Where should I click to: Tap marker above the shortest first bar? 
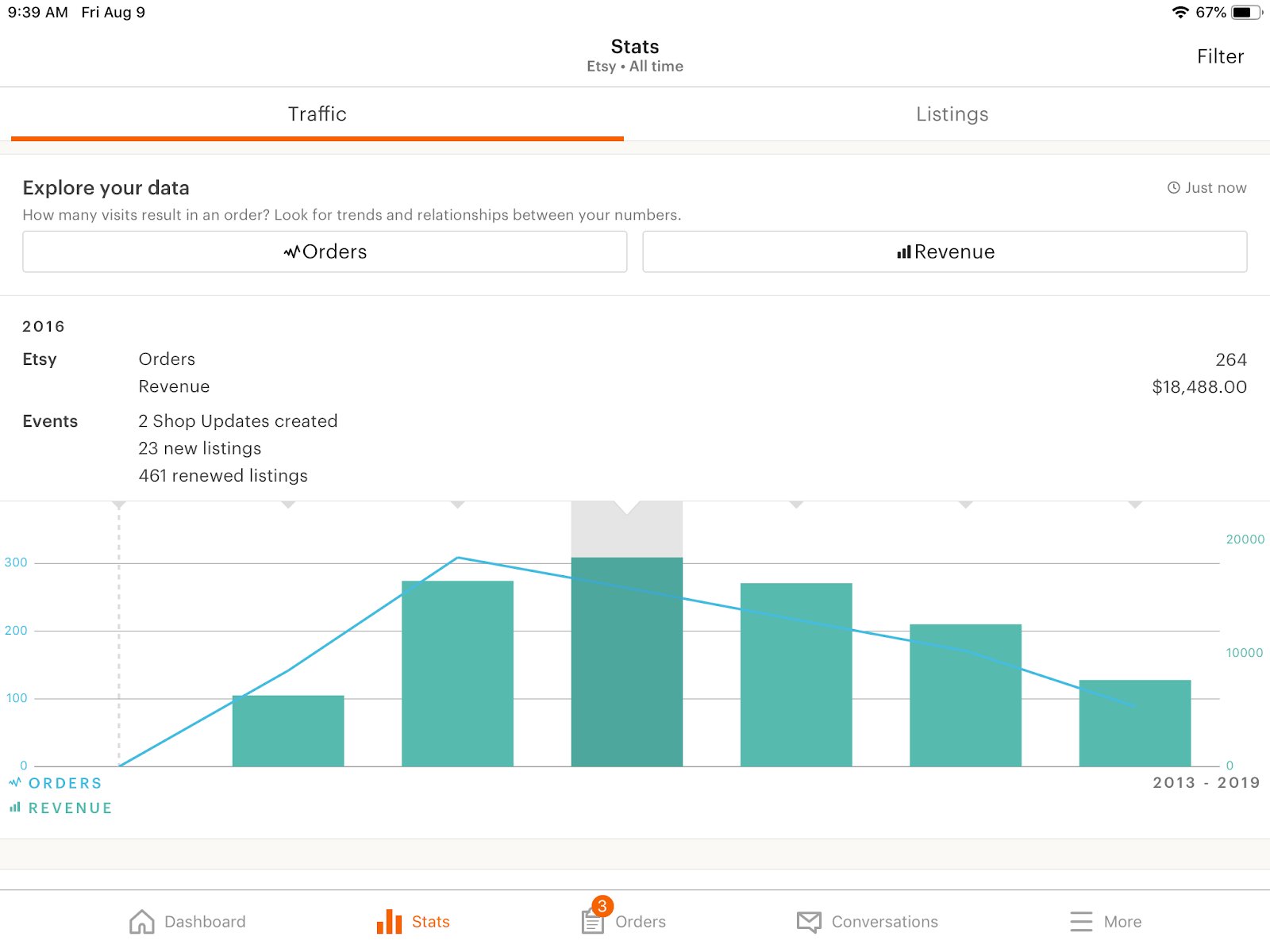coord(288,505)
